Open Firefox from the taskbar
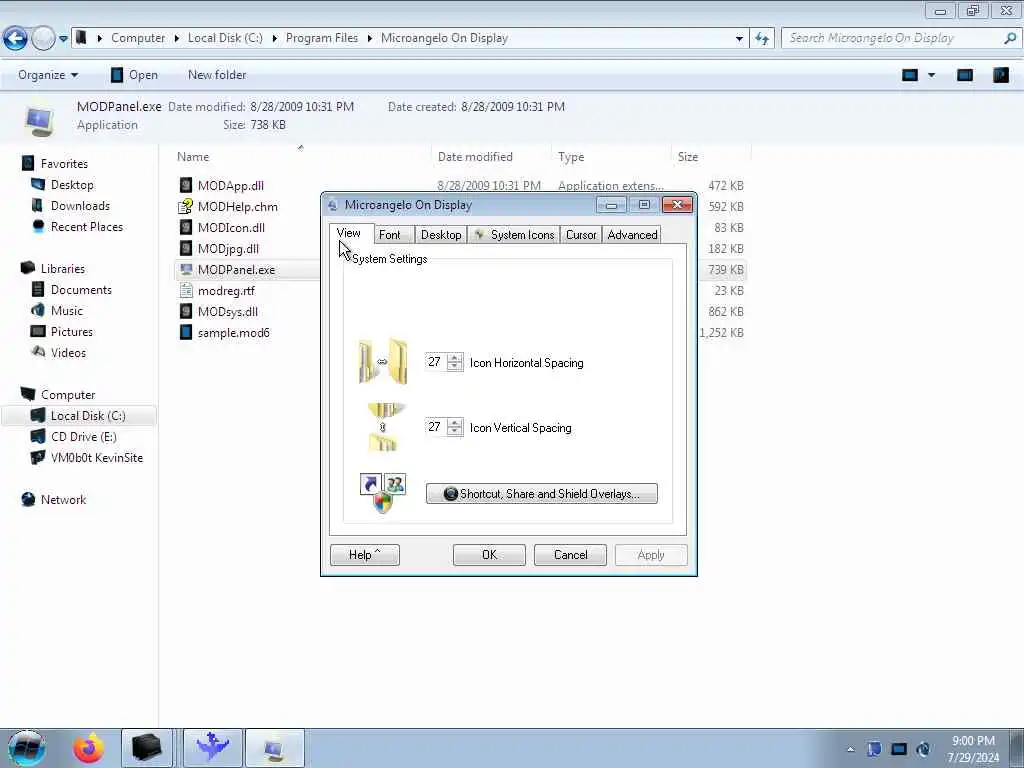 click(89, 748)
